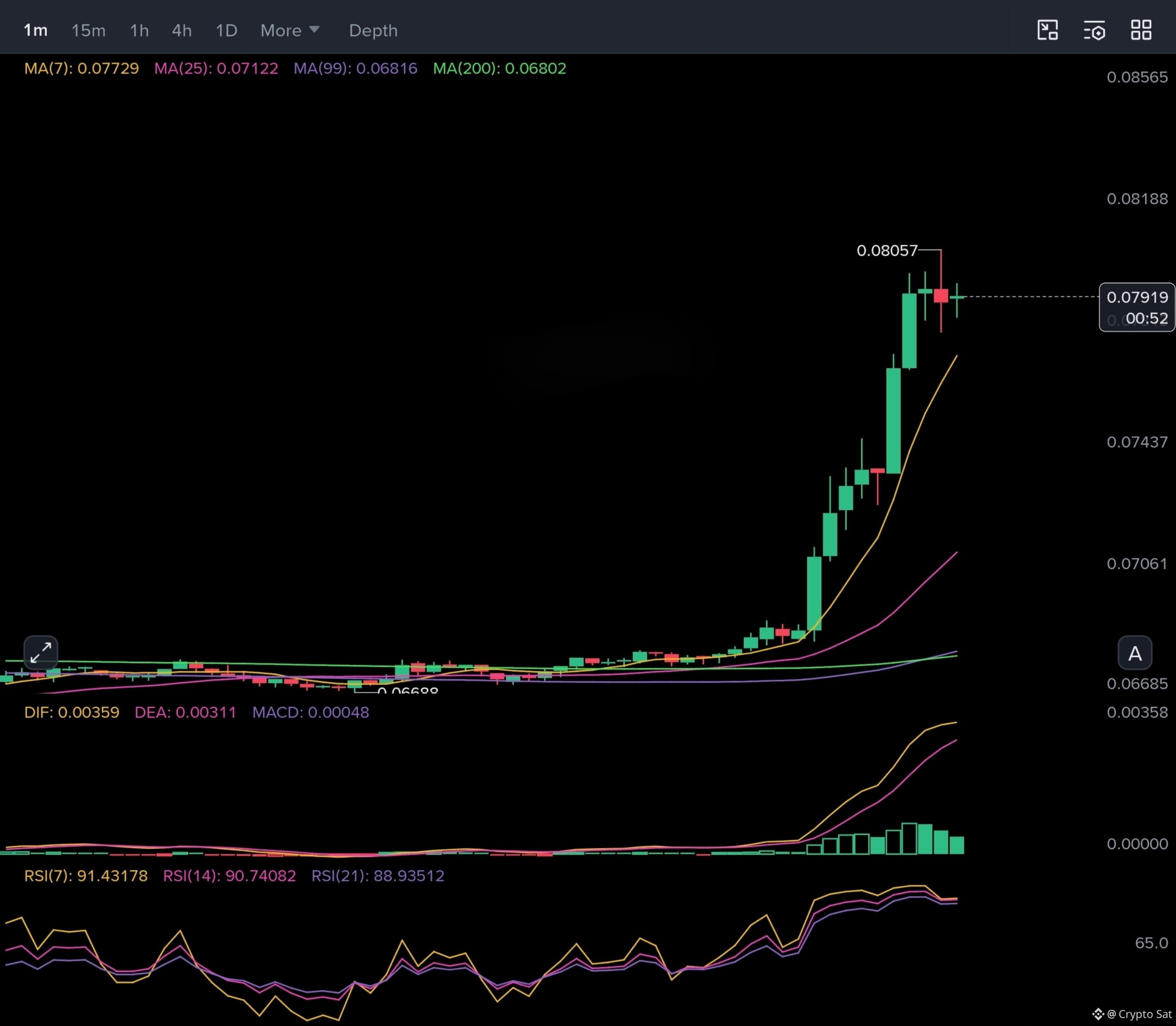Click the MA(99): 0.06816 label
This screenshot has height=1026, width=1176.
(x=356, y=68)
